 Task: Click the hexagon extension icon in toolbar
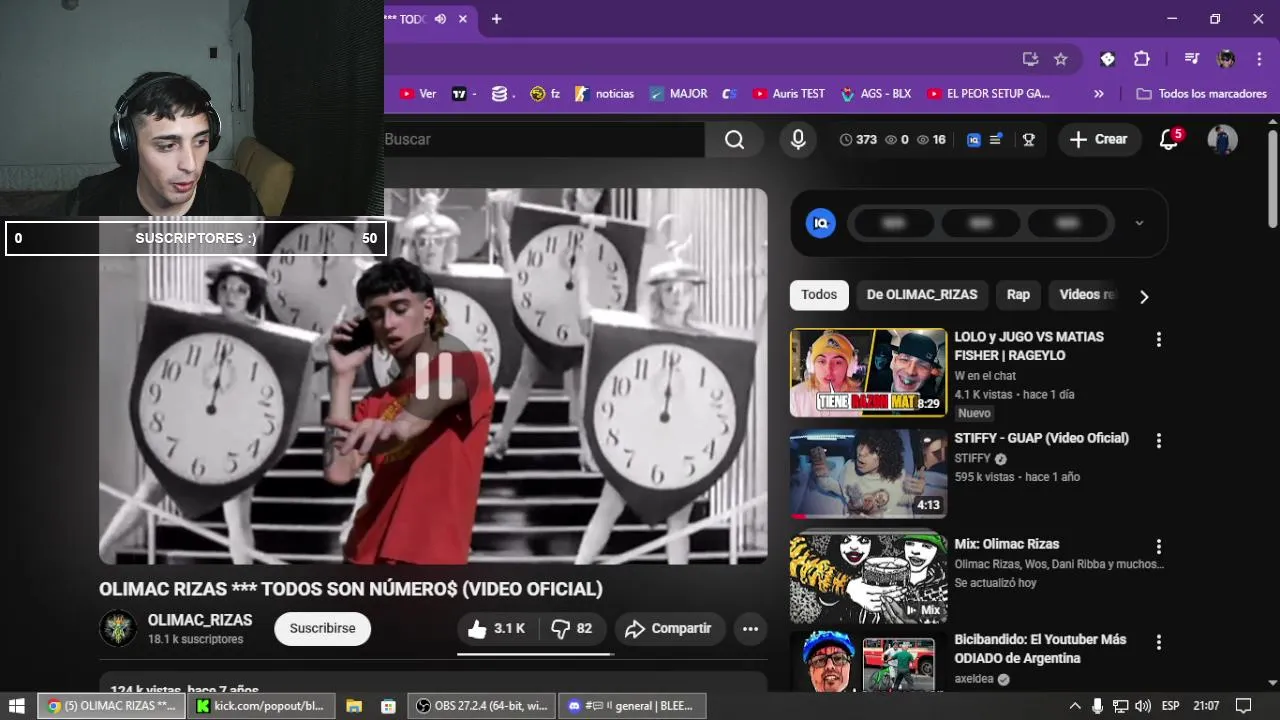(x=1107, y=59)
